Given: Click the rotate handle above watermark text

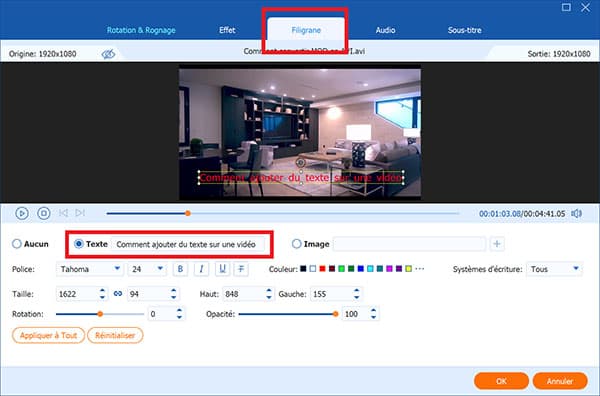Looking at the screenshot, I should 300,163.
